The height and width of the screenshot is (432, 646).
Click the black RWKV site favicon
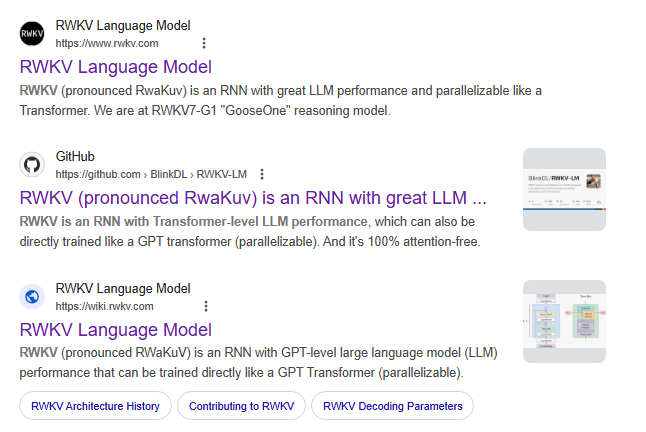(32, 34)
